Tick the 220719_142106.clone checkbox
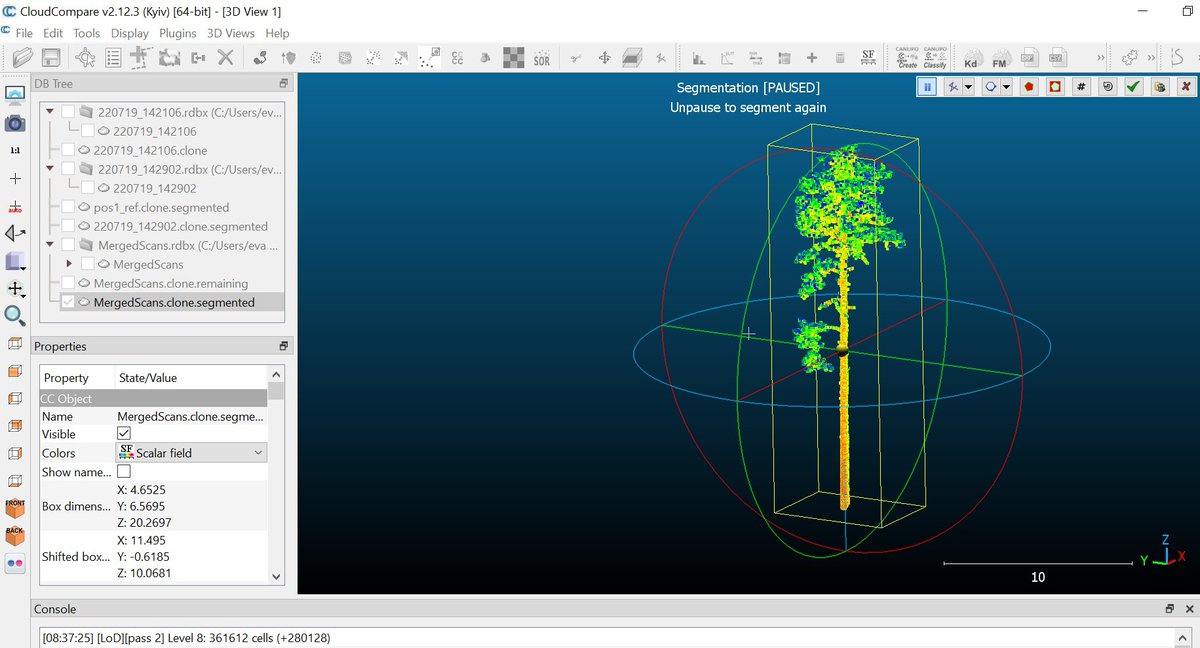Viewport: 1200px width, 648px height. click(68, 150)
